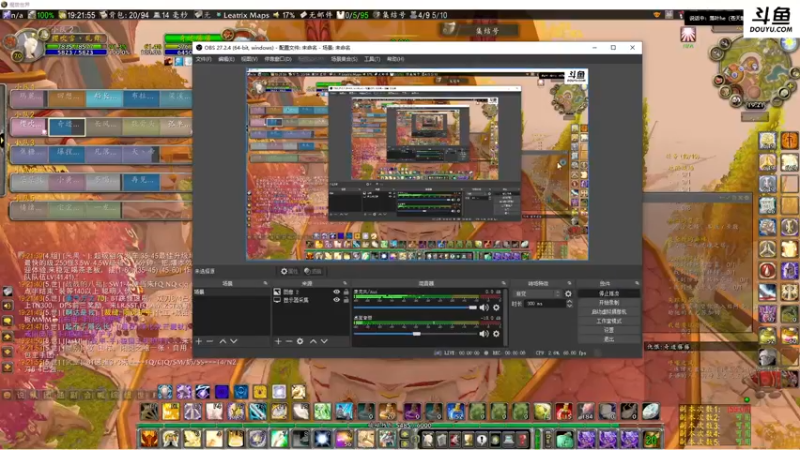Toggle the lock on 图像 2 source

[x=346, y=292]
